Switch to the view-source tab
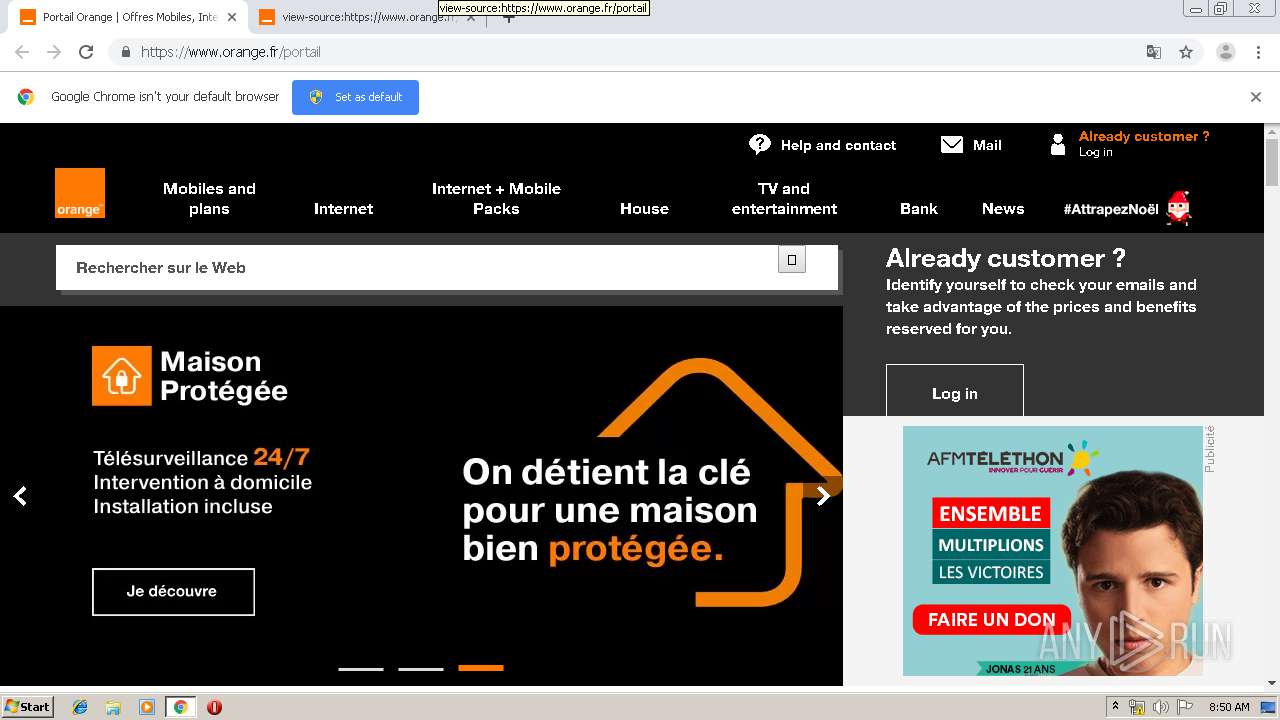This screenshot has width=1280, height=720. pyautogui.click(x=367, y=17)
